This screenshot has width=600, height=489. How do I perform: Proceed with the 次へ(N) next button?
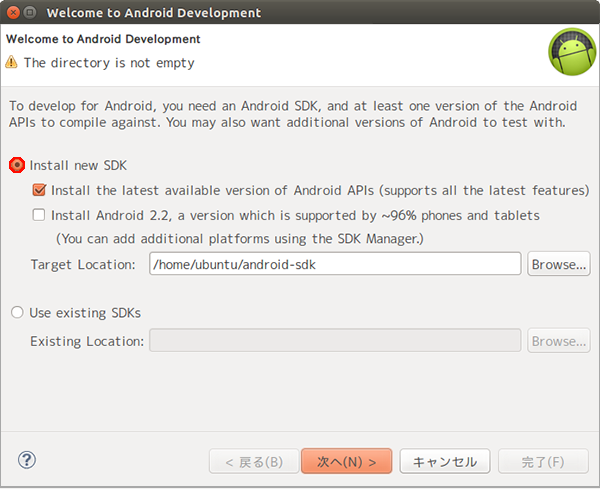(347, 461)
